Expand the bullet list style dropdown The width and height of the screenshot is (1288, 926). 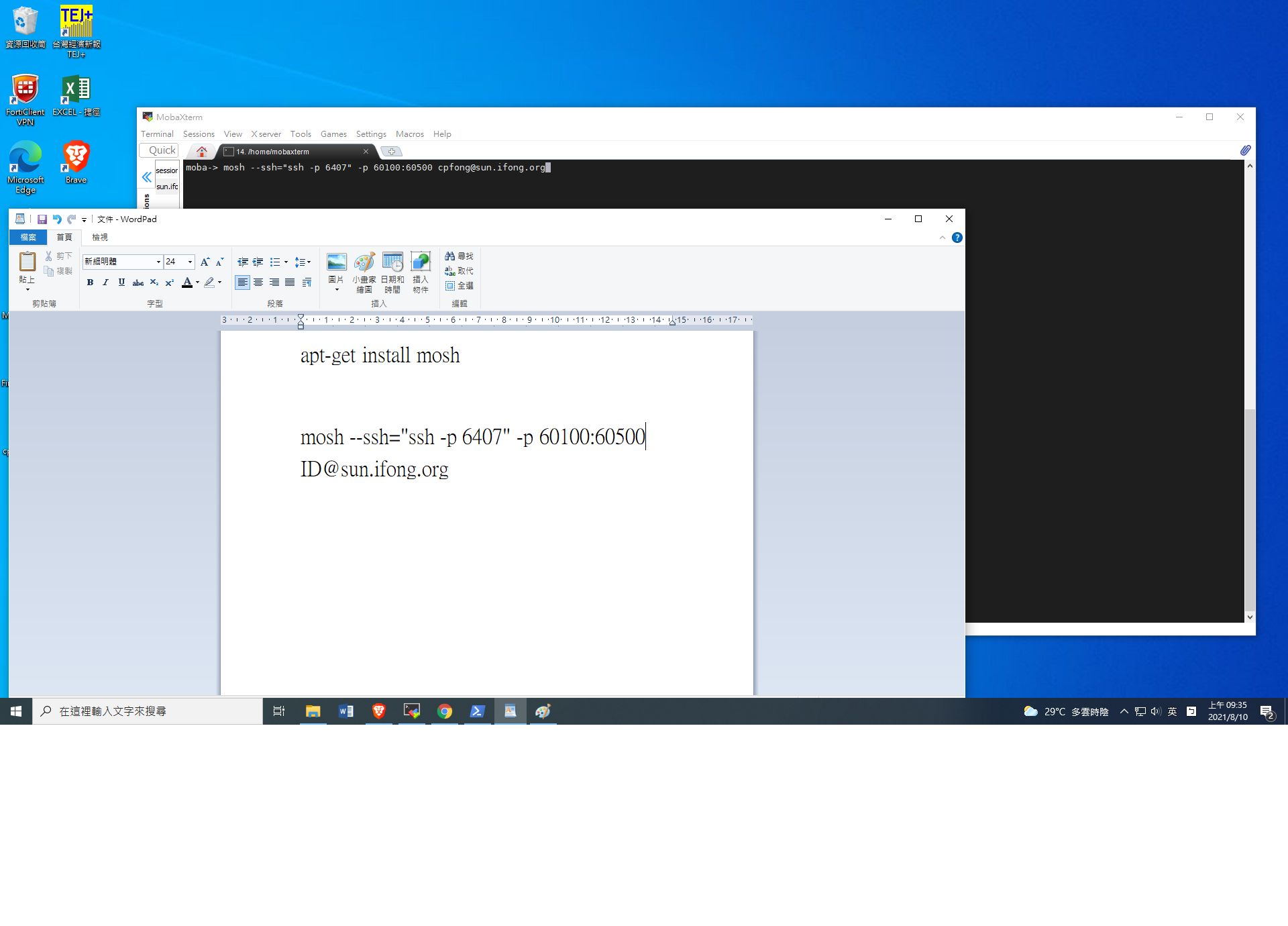[286, 262]
